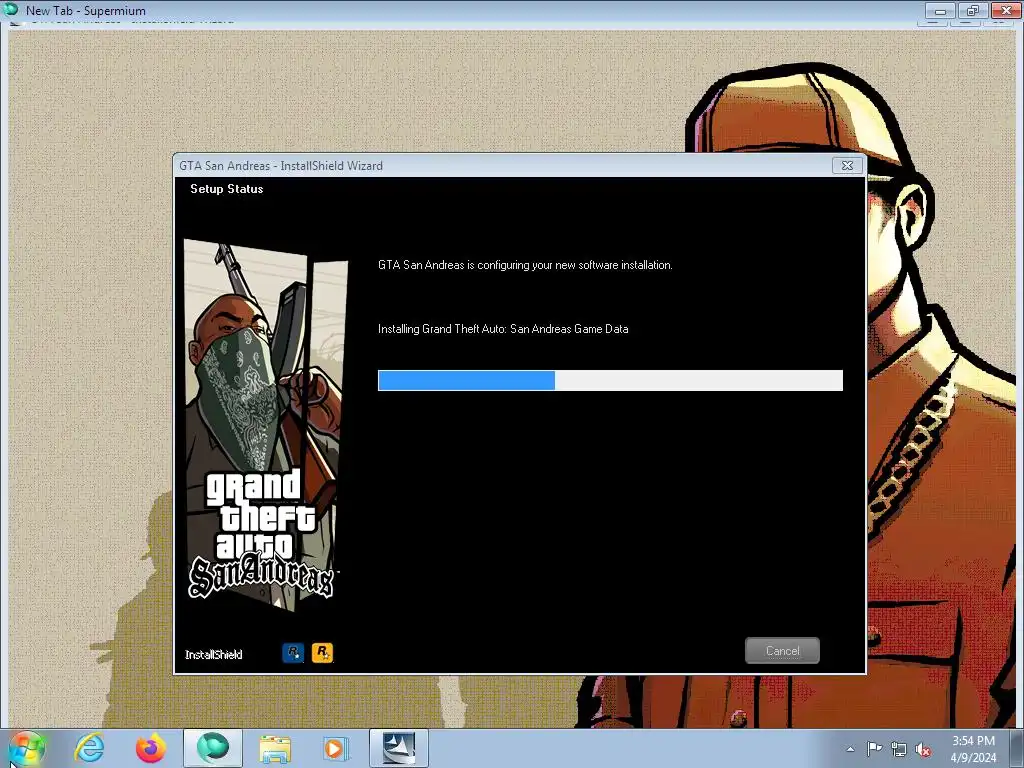1024x768 pixels.
Task: Click 'Installing Grand Theft Auto: San Andreas Game Data'
Action: [x=503, y=328]
